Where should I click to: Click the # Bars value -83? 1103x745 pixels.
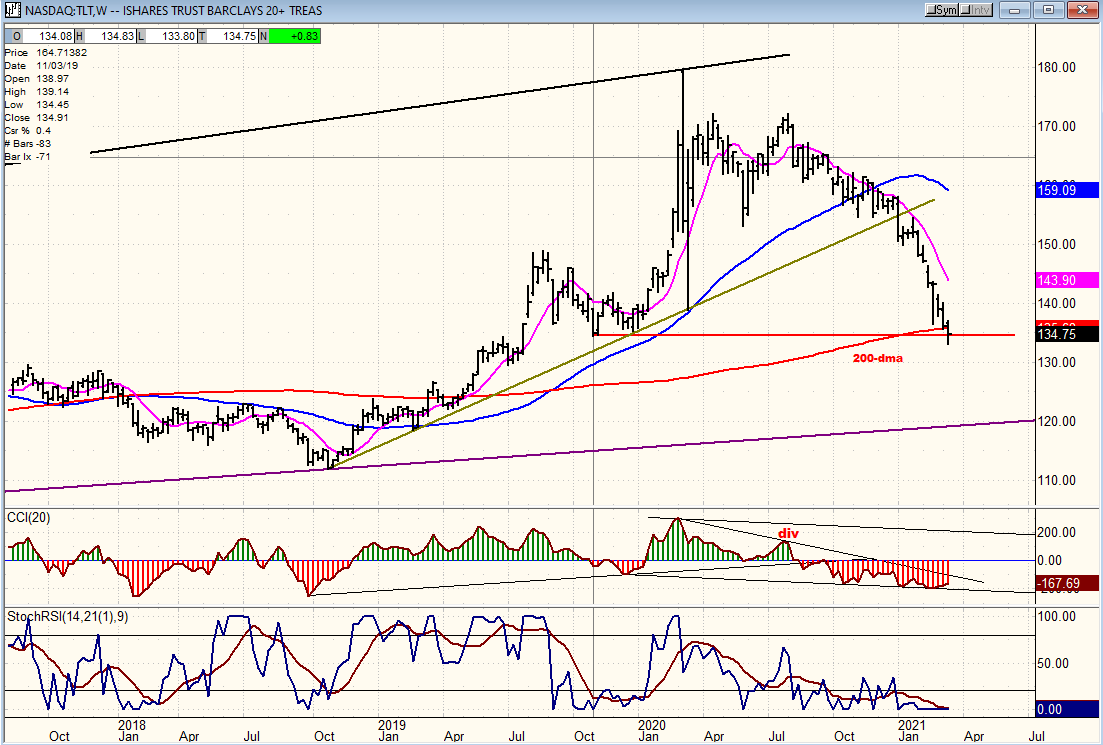(44, 144)
